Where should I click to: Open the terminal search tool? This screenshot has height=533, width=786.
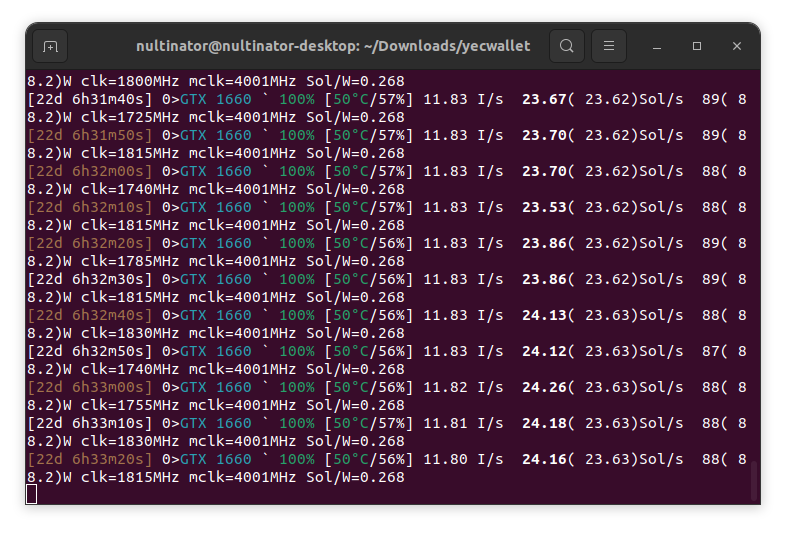point(566,46)
